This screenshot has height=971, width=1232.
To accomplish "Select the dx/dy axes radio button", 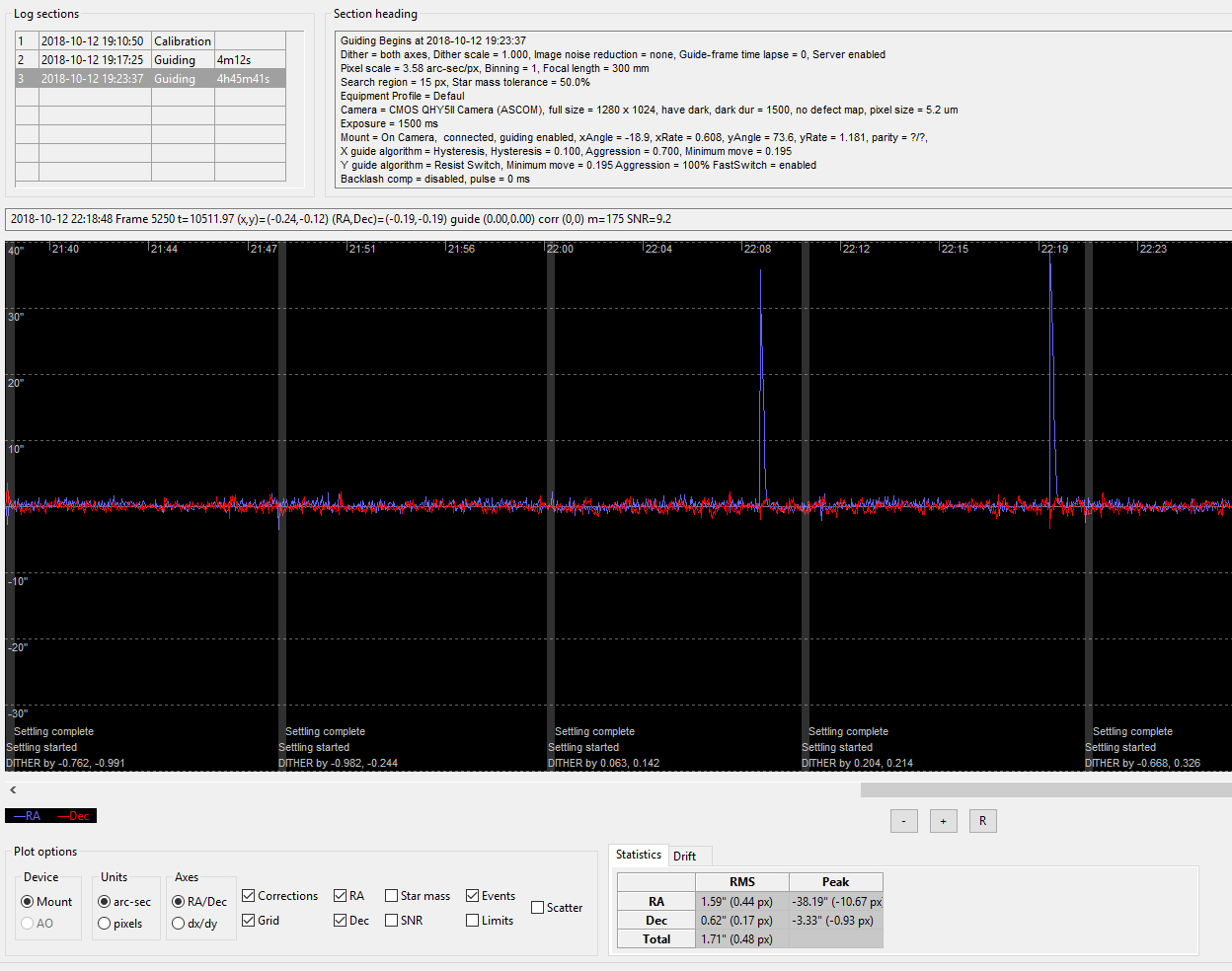I will (x=179, y=924).
